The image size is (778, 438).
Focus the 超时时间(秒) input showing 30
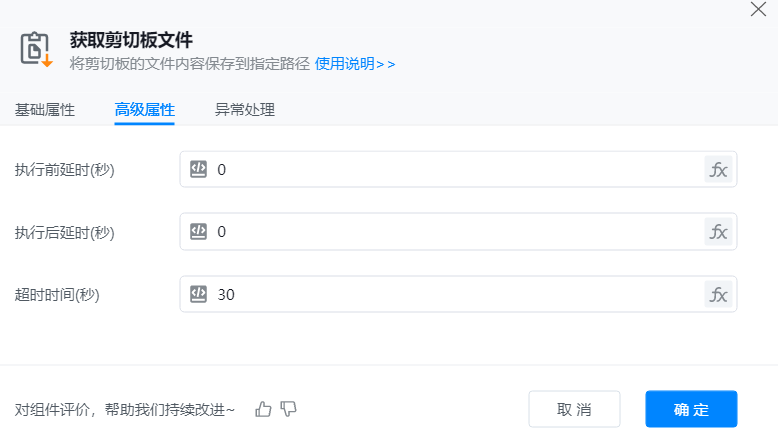tap(450, 294)
